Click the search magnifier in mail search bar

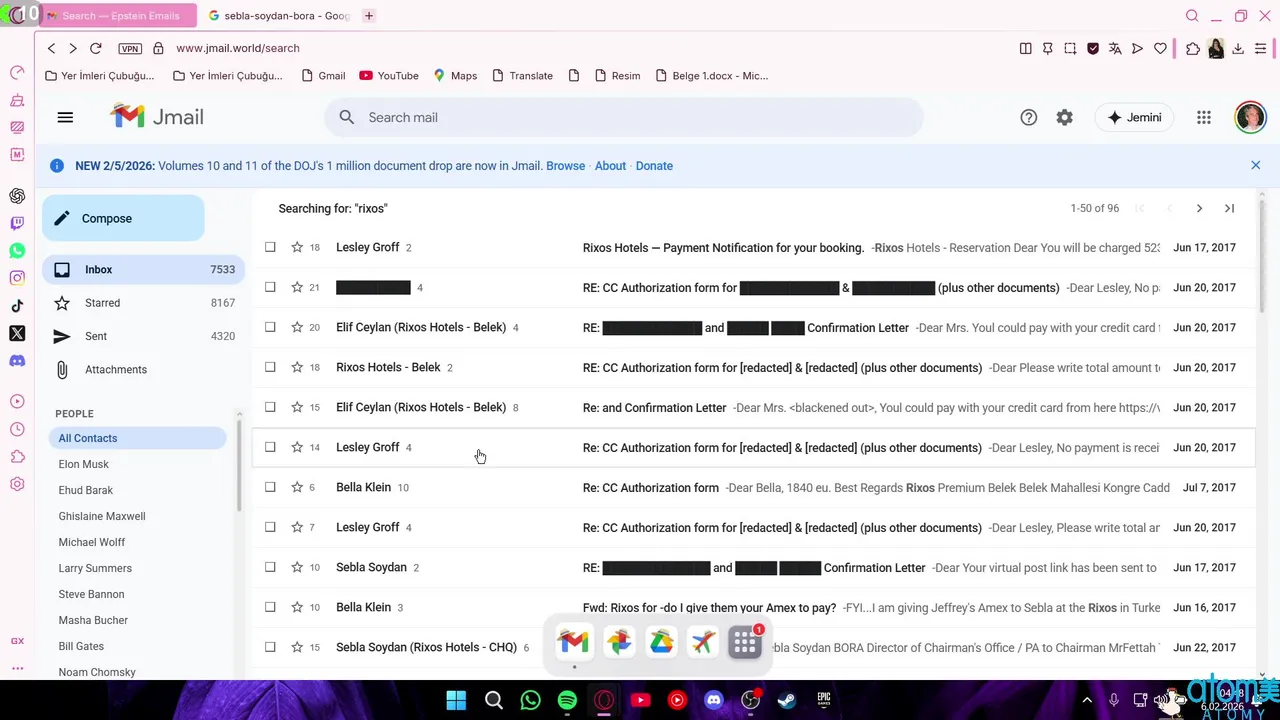[x=347, y=117]
